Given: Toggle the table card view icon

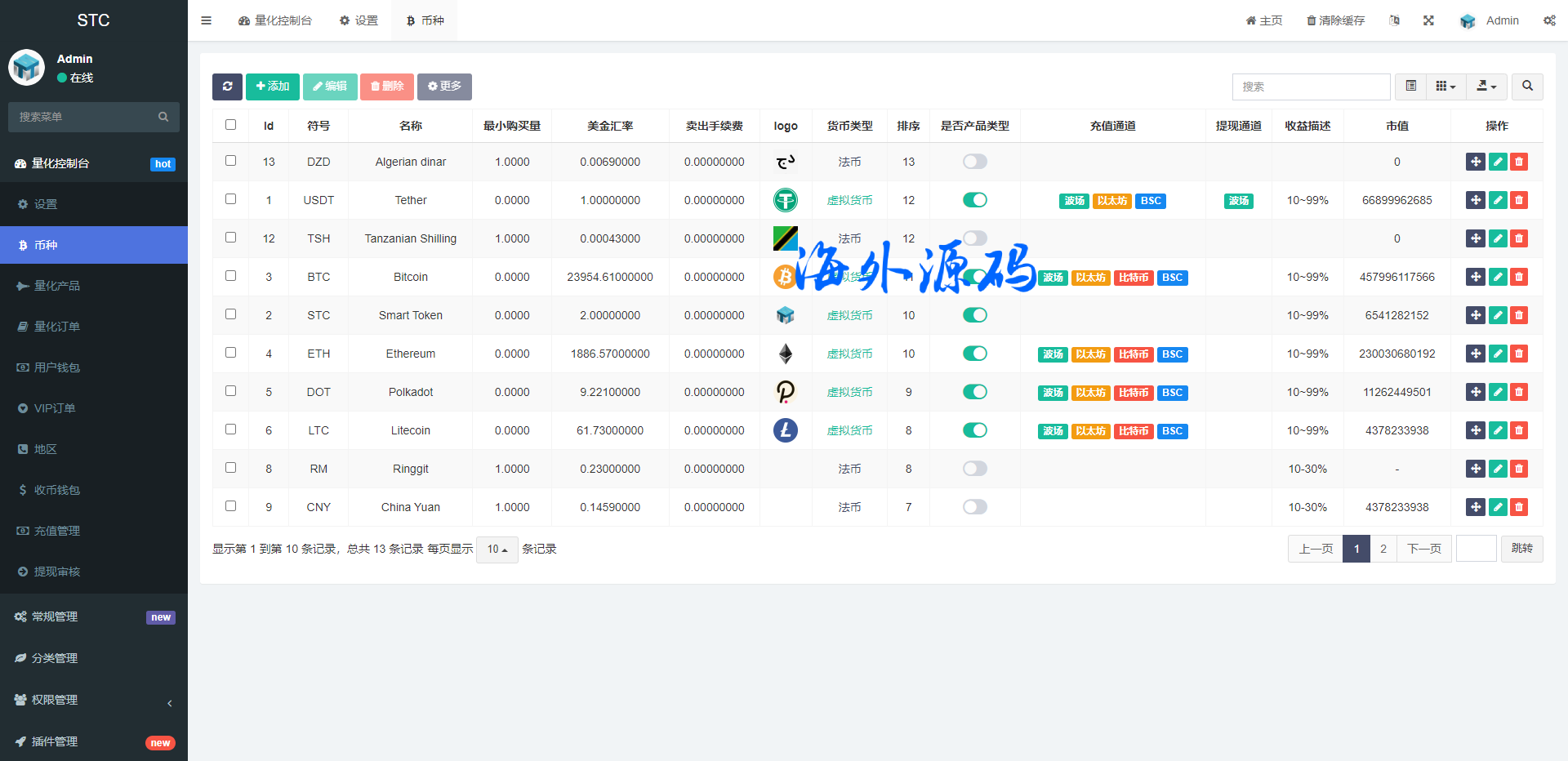Looking at the screenshot, I should [x=1410, y=87].
